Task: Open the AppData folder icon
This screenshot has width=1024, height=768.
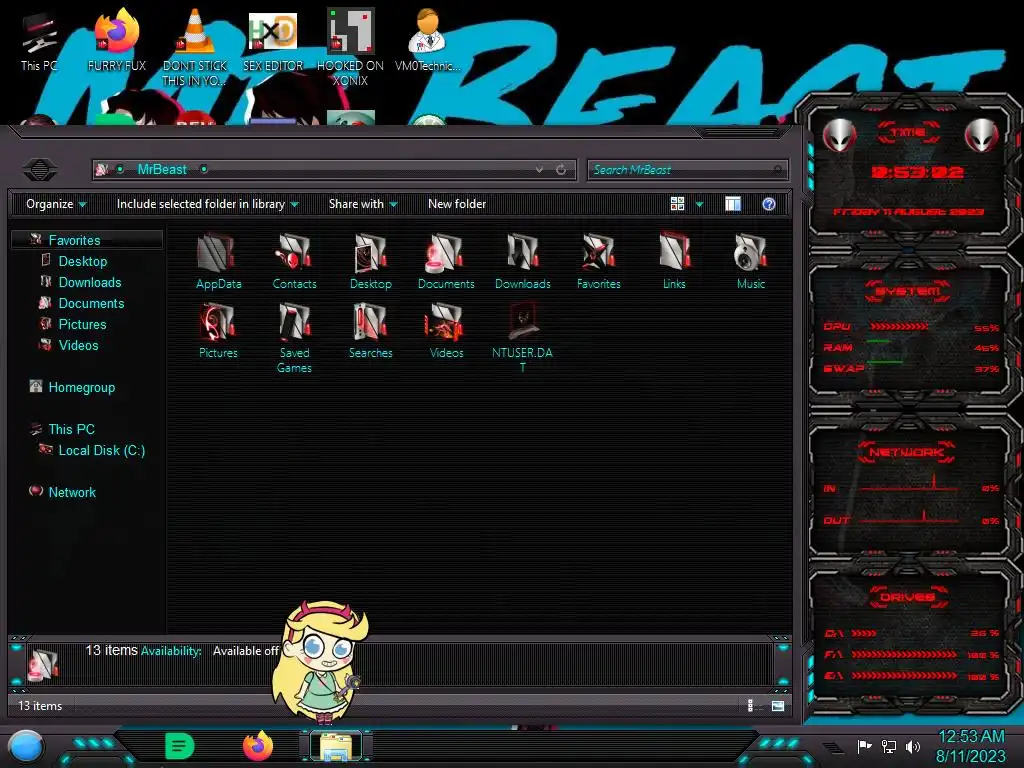Action: click(x=218, y=261)
